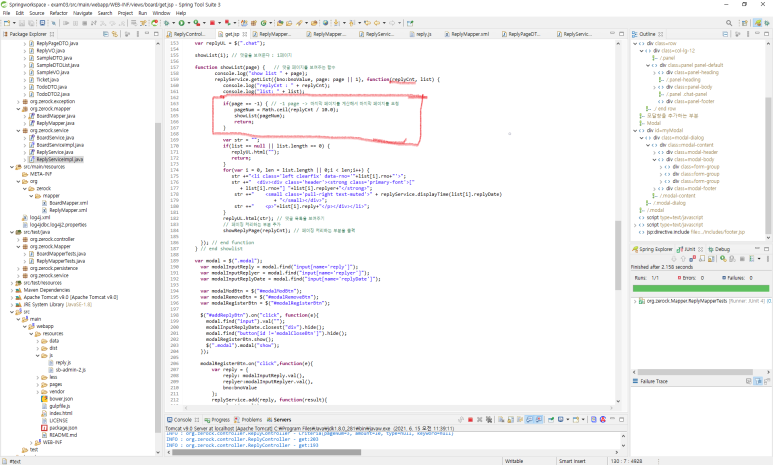
Task: Open the New wizard icon in the toolbar
Action: pos(7,23)
